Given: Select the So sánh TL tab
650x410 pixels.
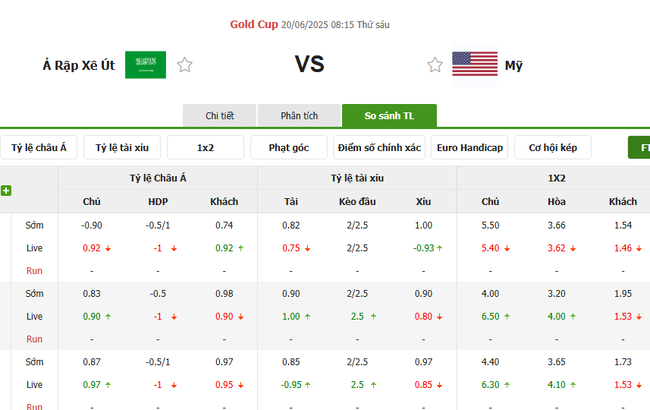Looking at the screenshot, I should 383,116.
